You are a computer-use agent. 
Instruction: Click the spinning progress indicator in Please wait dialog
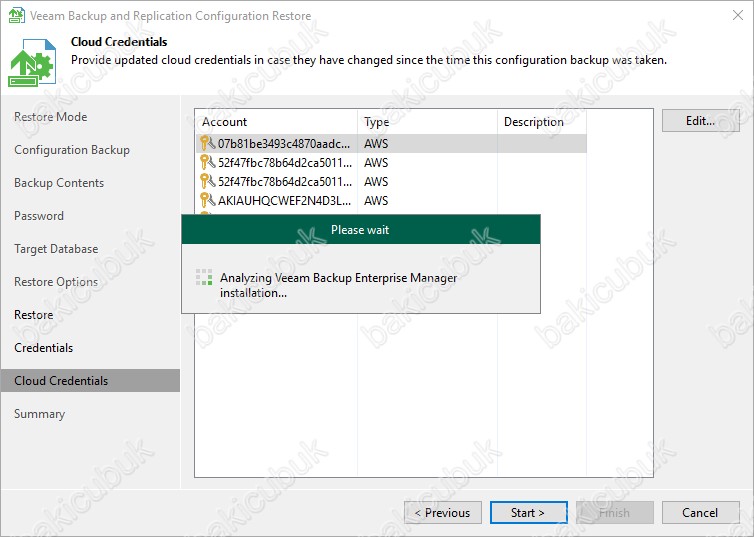[x=204, y=277]
